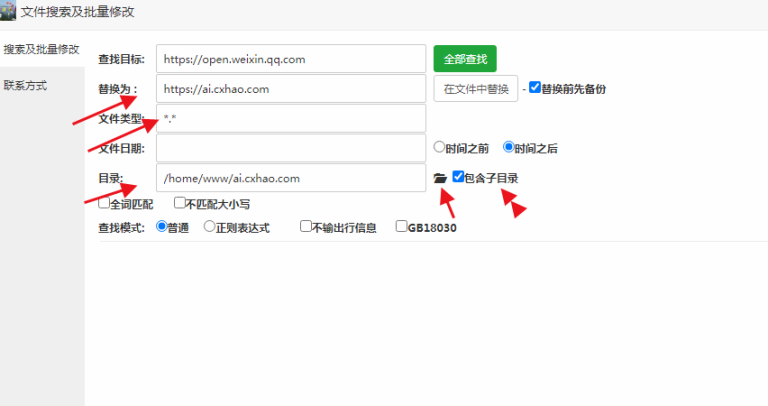Click the 在文件中替换 button

click(x=476, y=89)
